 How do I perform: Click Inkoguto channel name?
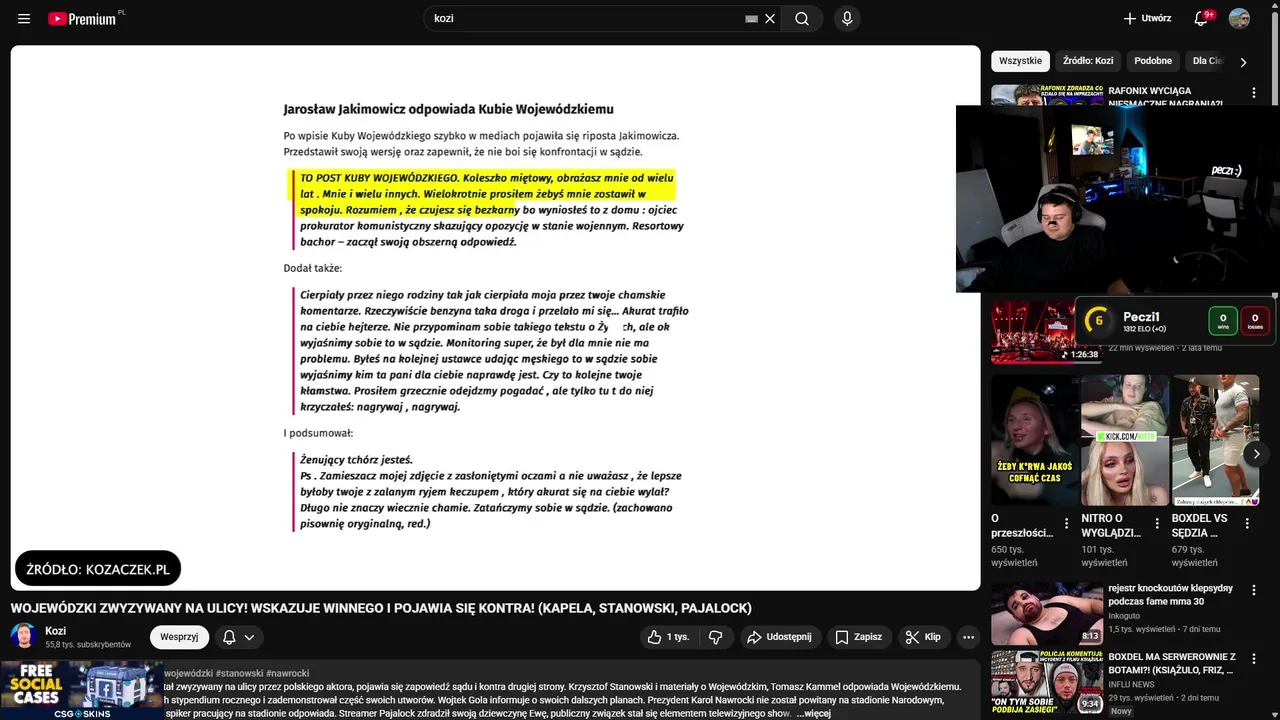pos(1124,616)
